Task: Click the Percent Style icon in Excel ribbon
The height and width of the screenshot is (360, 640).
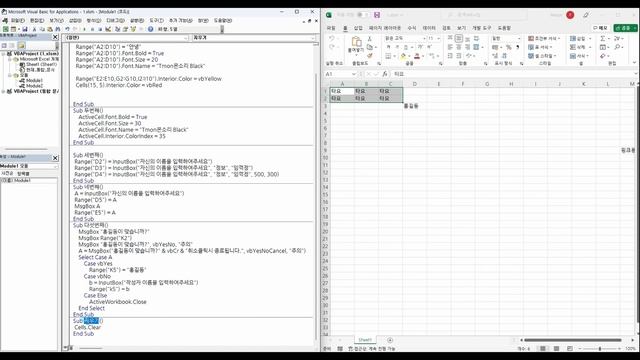Action: [509, 47]
